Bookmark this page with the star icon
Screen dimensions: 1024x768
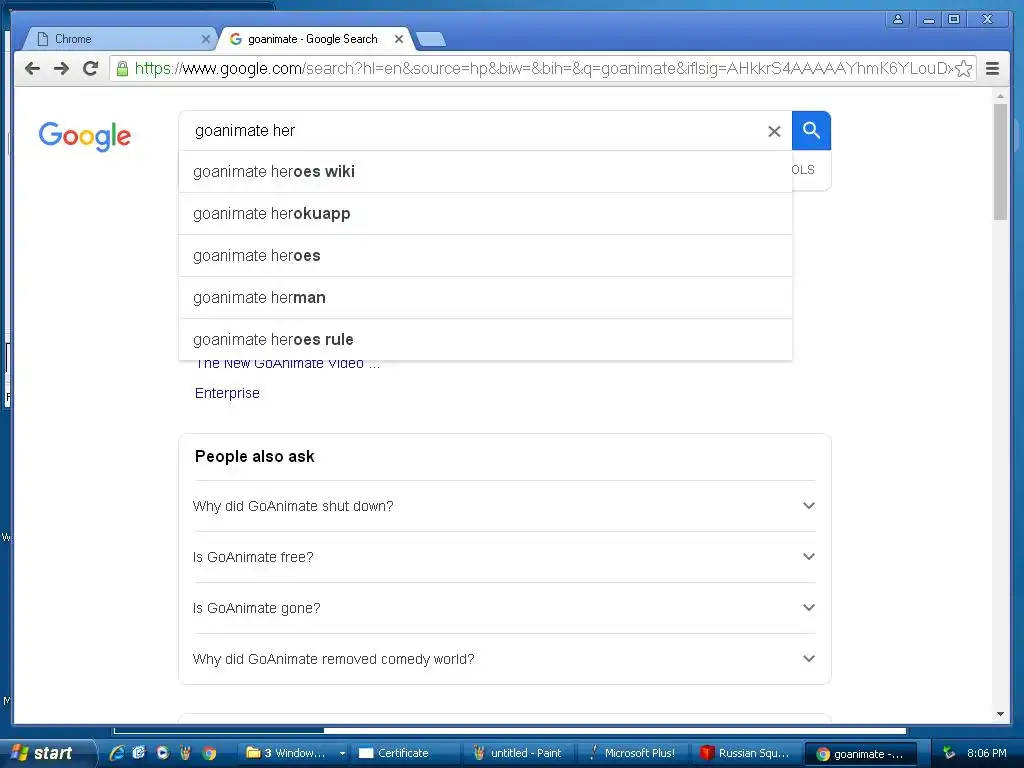click(964, 69)
